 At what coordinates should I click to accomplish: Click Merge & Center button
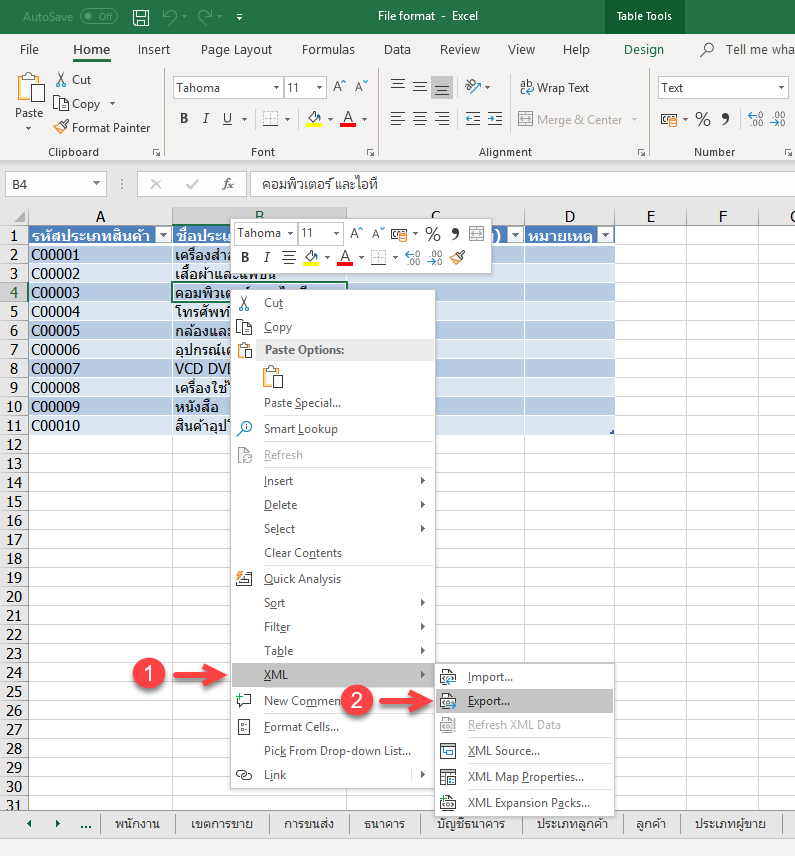(571, 119)
